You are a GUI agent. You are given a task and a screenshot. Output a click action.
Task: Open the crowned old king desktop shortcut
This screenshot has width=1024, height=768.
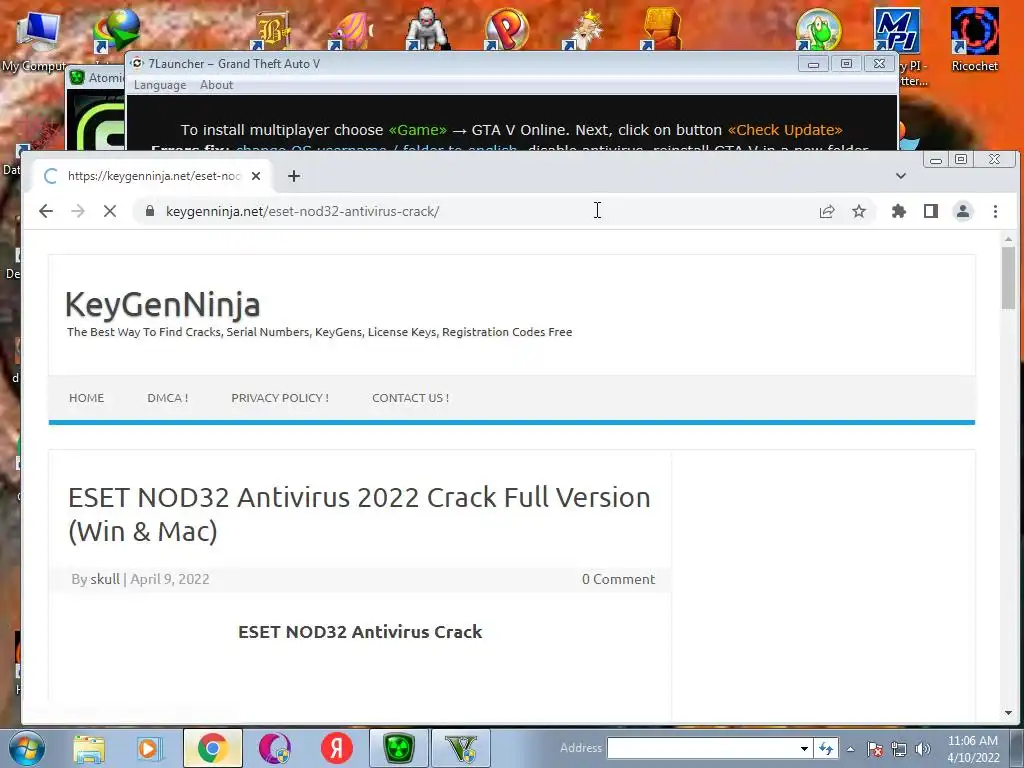pyautogui.click(x=584, y=29)
